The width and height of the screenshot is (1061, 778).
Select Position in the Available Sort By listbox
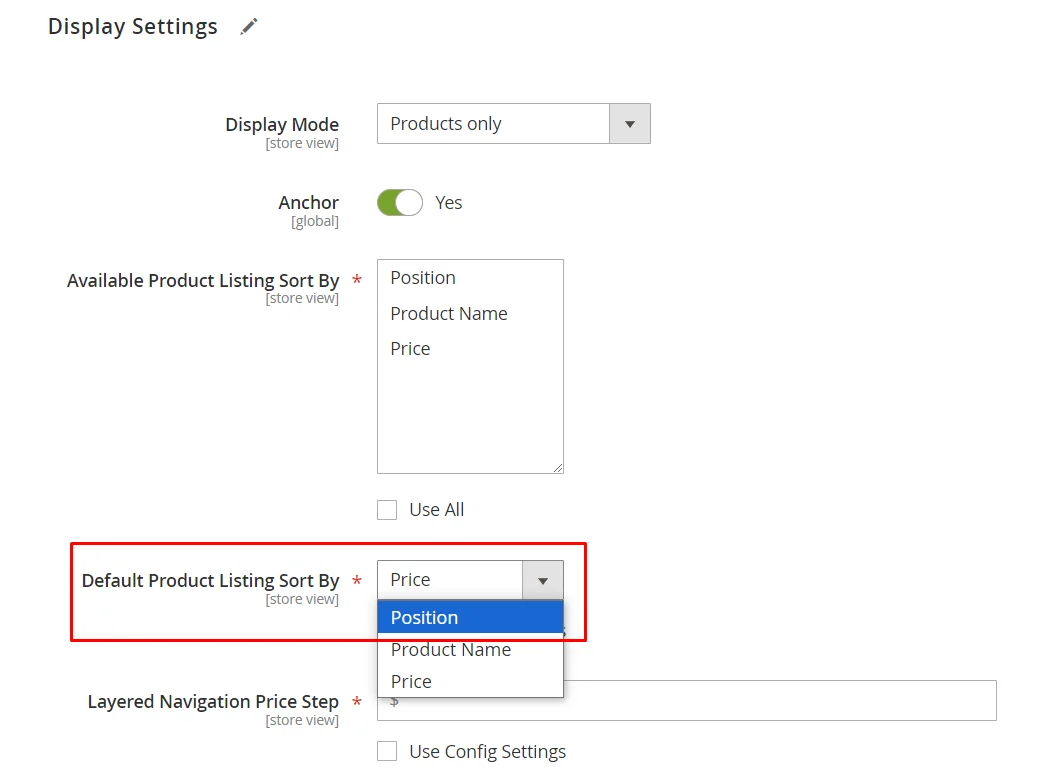[x=423, y=278]
